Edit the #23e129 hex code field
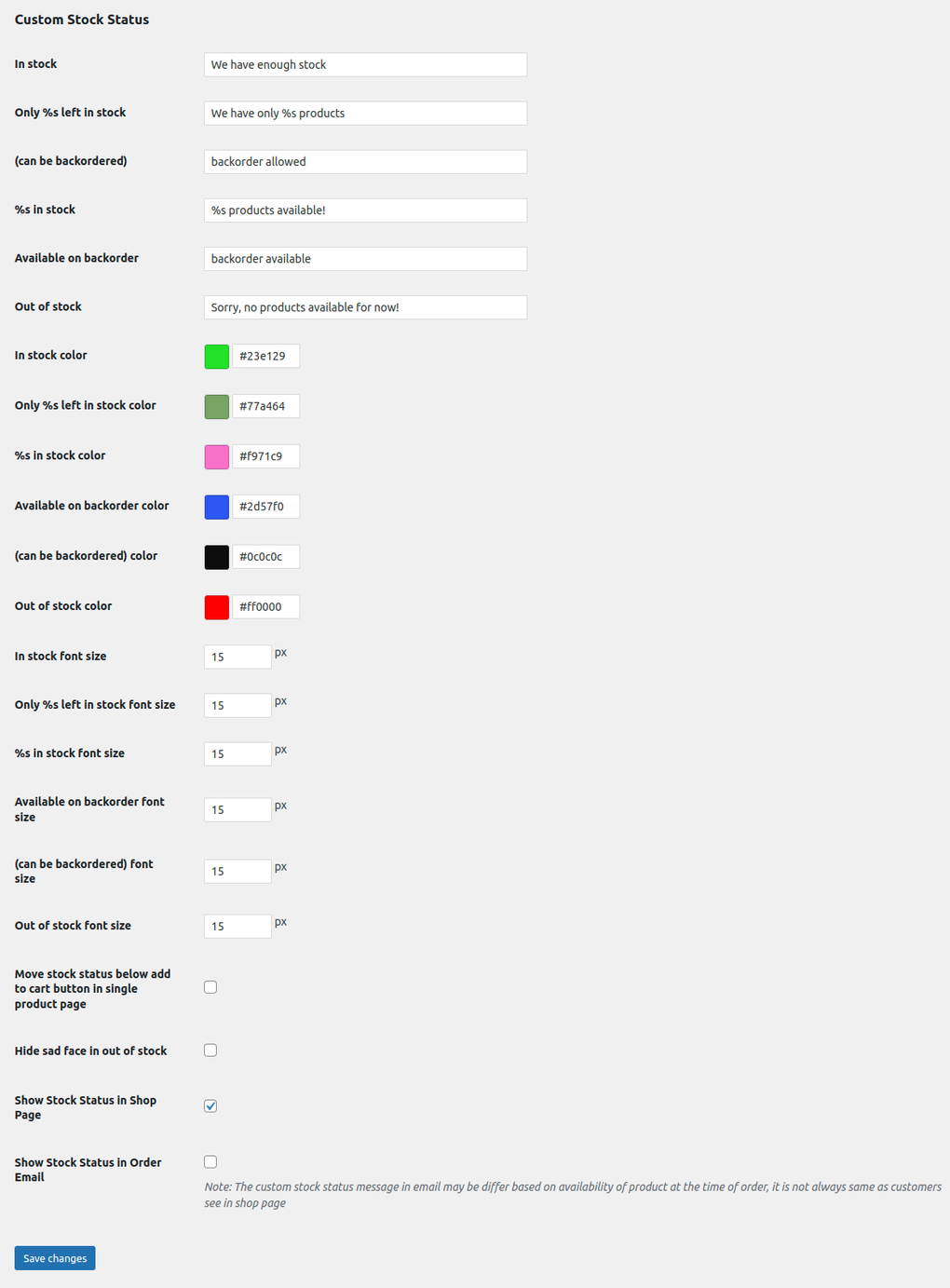 (x=265, y=356)
